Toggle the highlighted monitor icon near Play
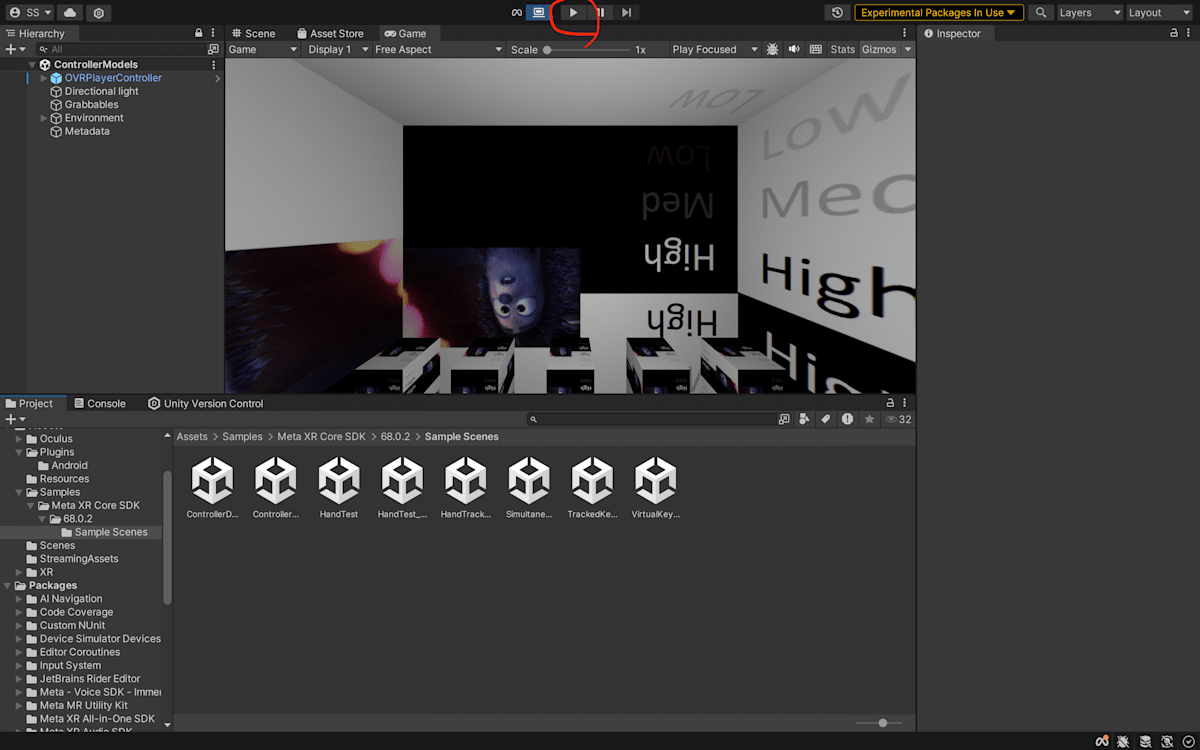Screen dimensions: 1200x750 pos(539,13)
